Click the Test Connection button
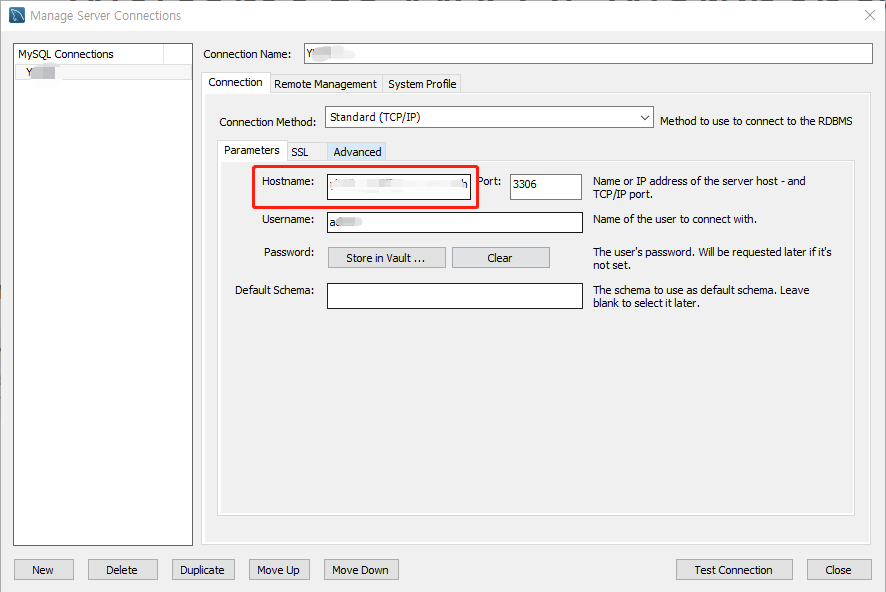 734,569
